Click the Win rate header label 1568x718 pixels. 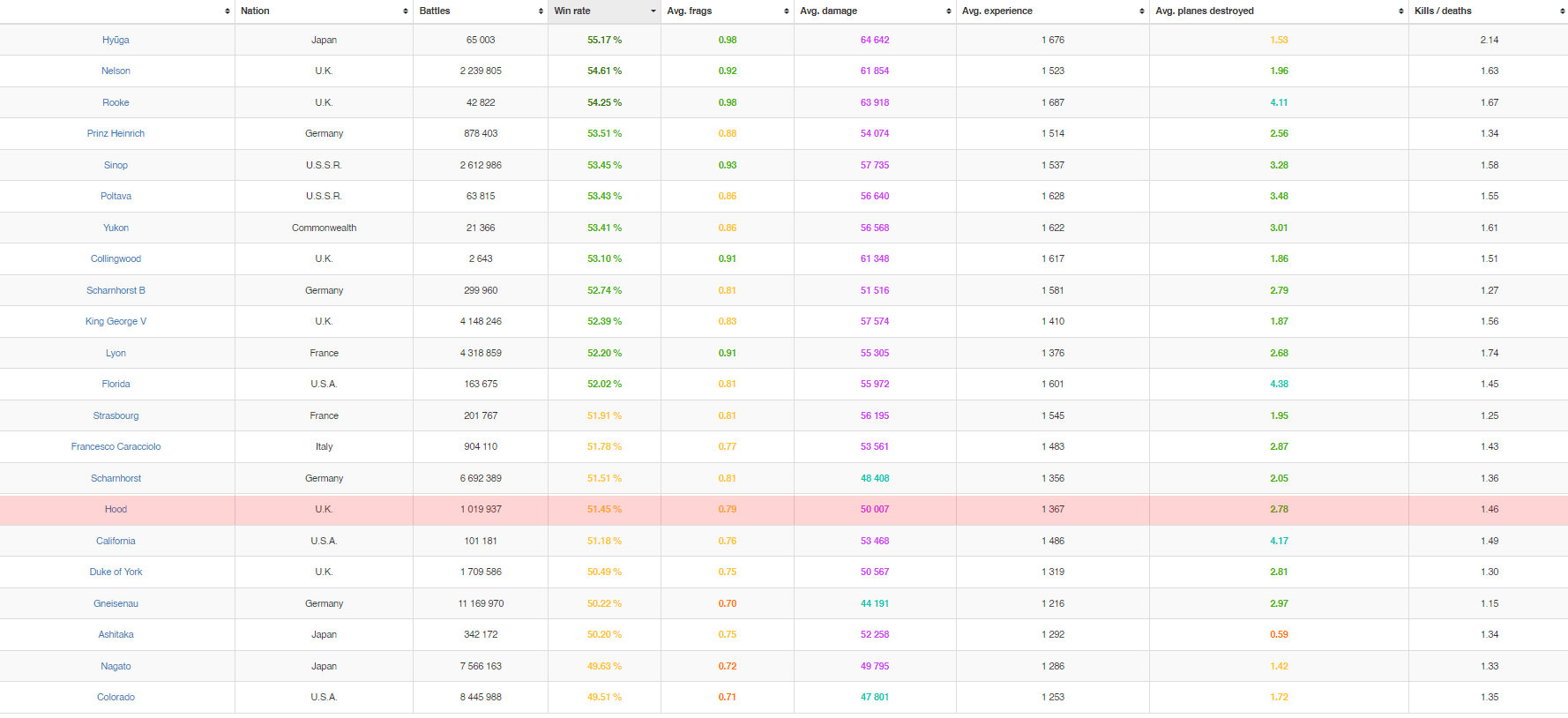tap(572, 11)
